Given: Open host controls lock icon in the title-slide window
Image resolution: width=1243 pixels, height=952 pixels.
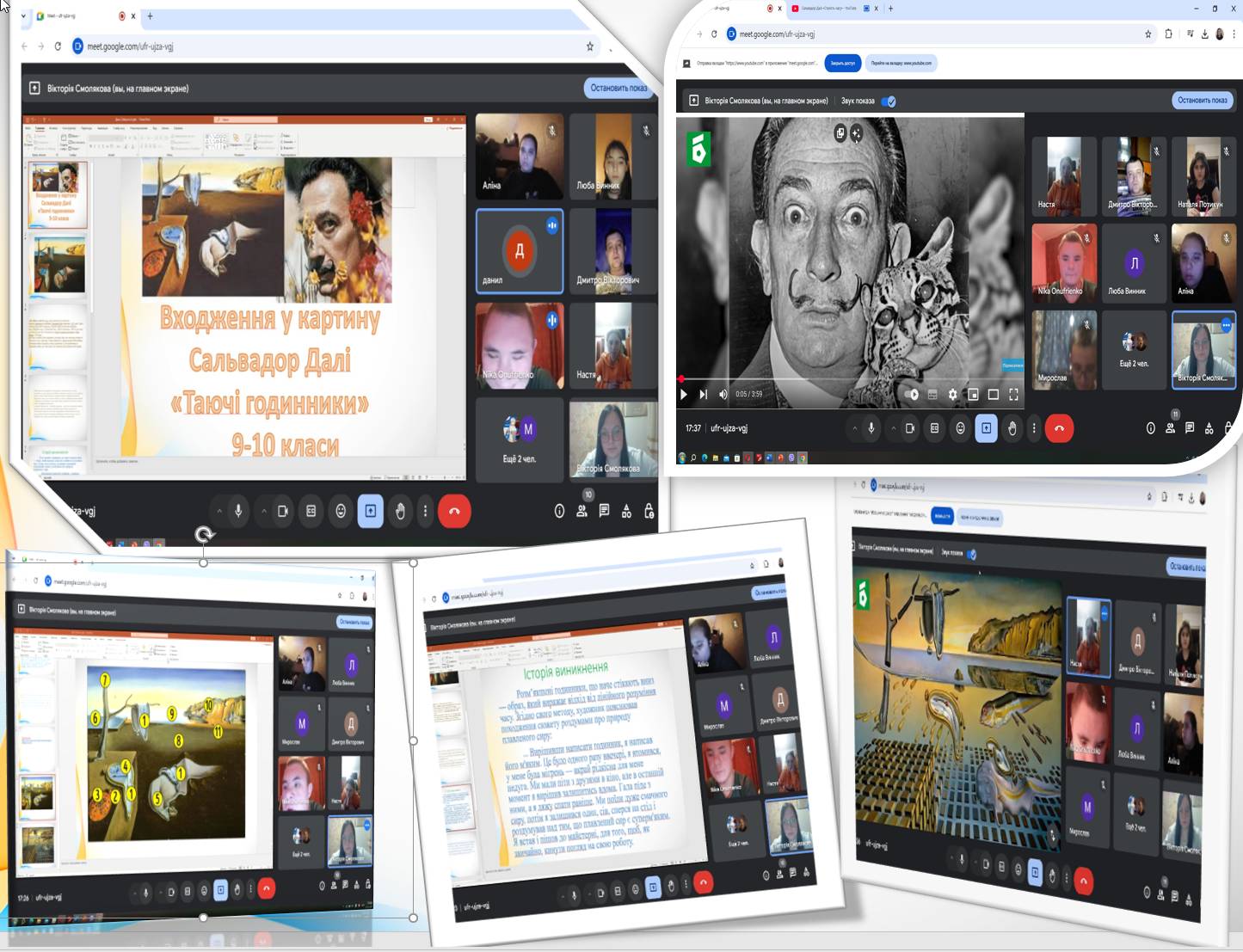Looking at the screenshot, I should [x=649, y=512].
